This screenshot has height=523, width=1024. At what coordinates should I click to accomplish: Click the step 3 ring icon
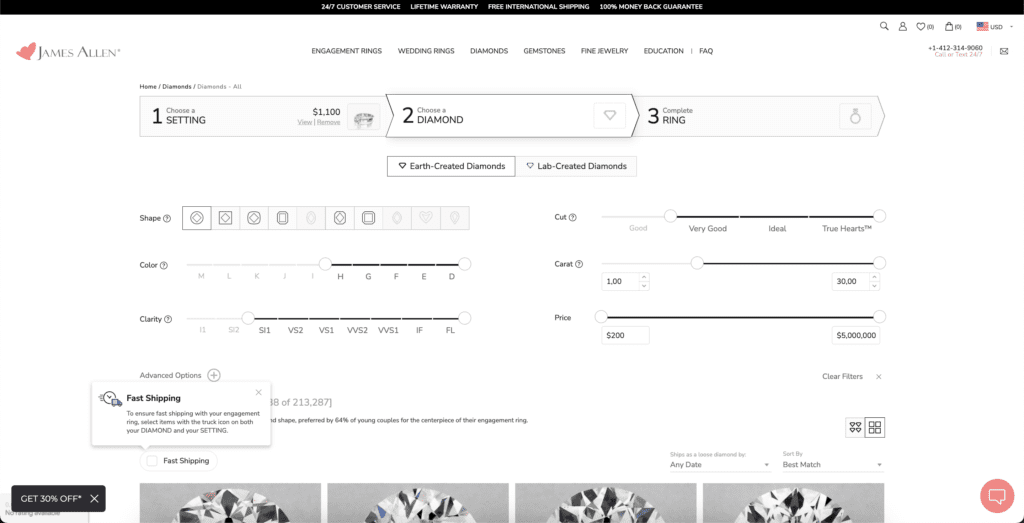pos(855,116)
